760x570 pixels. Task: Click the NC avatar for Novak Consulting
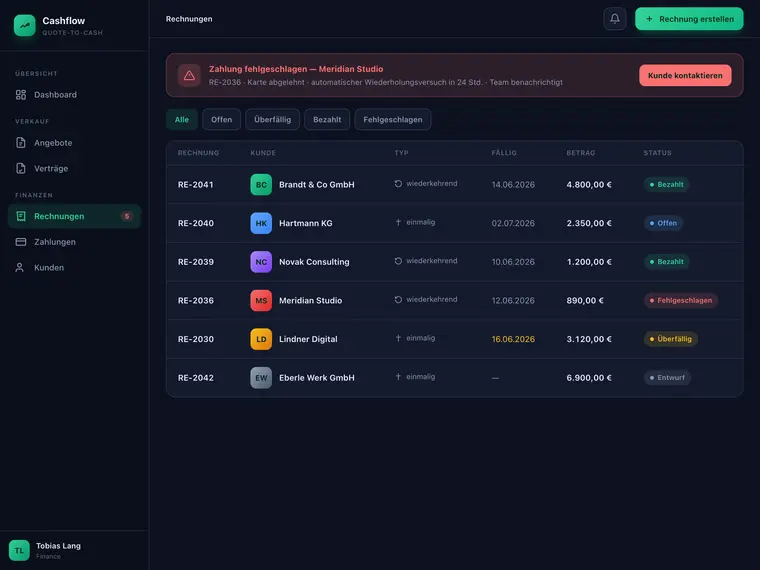[x=261, y=262]
